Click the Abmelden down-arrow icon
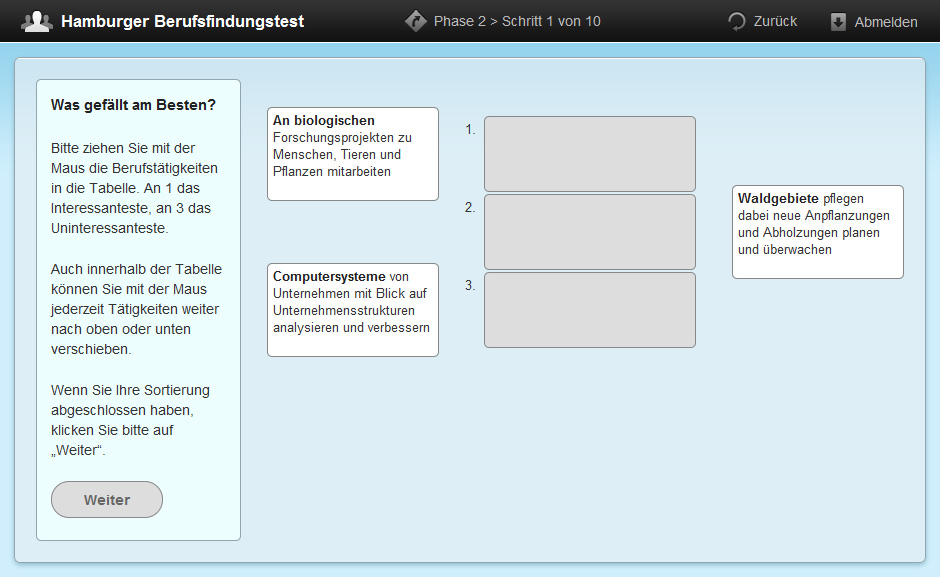The height and width of the screenshot is (577, 940). tap(838, 22)
